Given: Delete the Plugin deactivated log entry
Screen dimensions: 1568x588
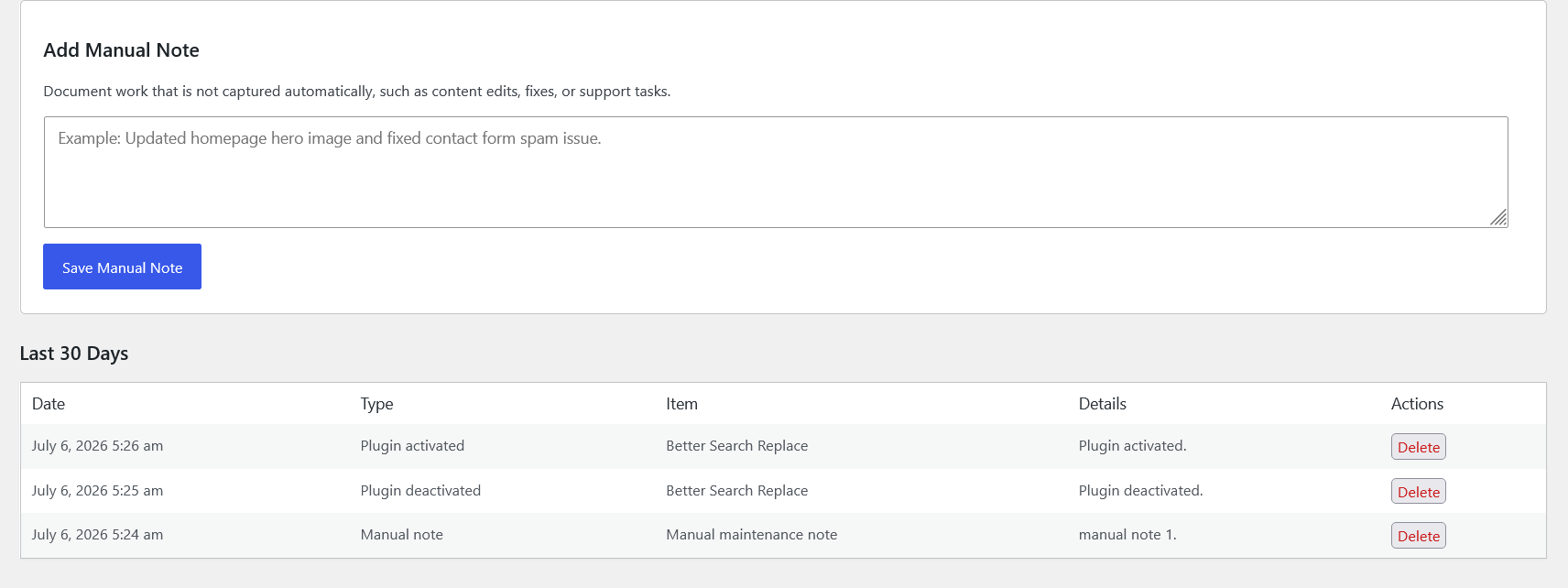Looking at the screenshot, I should (x=1418, y=492).
